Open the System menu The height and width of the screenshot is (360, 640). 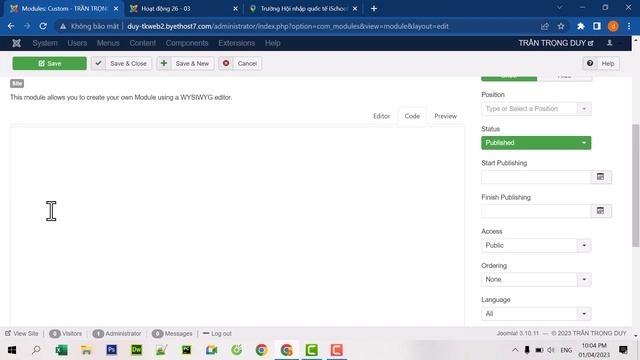click(45, 43)
